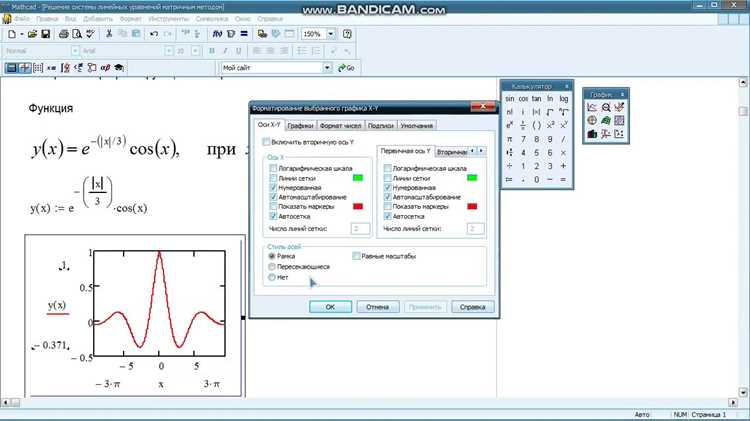
Task: Uncheck X-axis 'Автомасштабирование' checkbox
Action: click(273, 197)
